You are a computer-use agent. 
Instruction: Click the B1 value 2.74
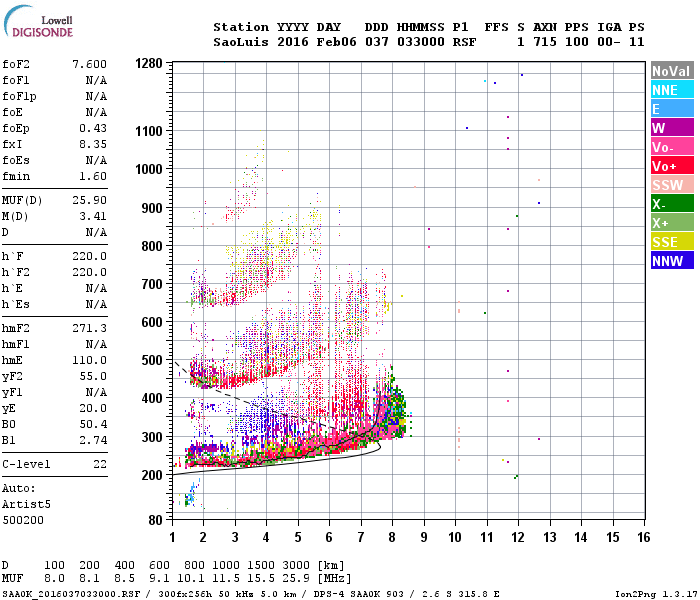(93, 440)
